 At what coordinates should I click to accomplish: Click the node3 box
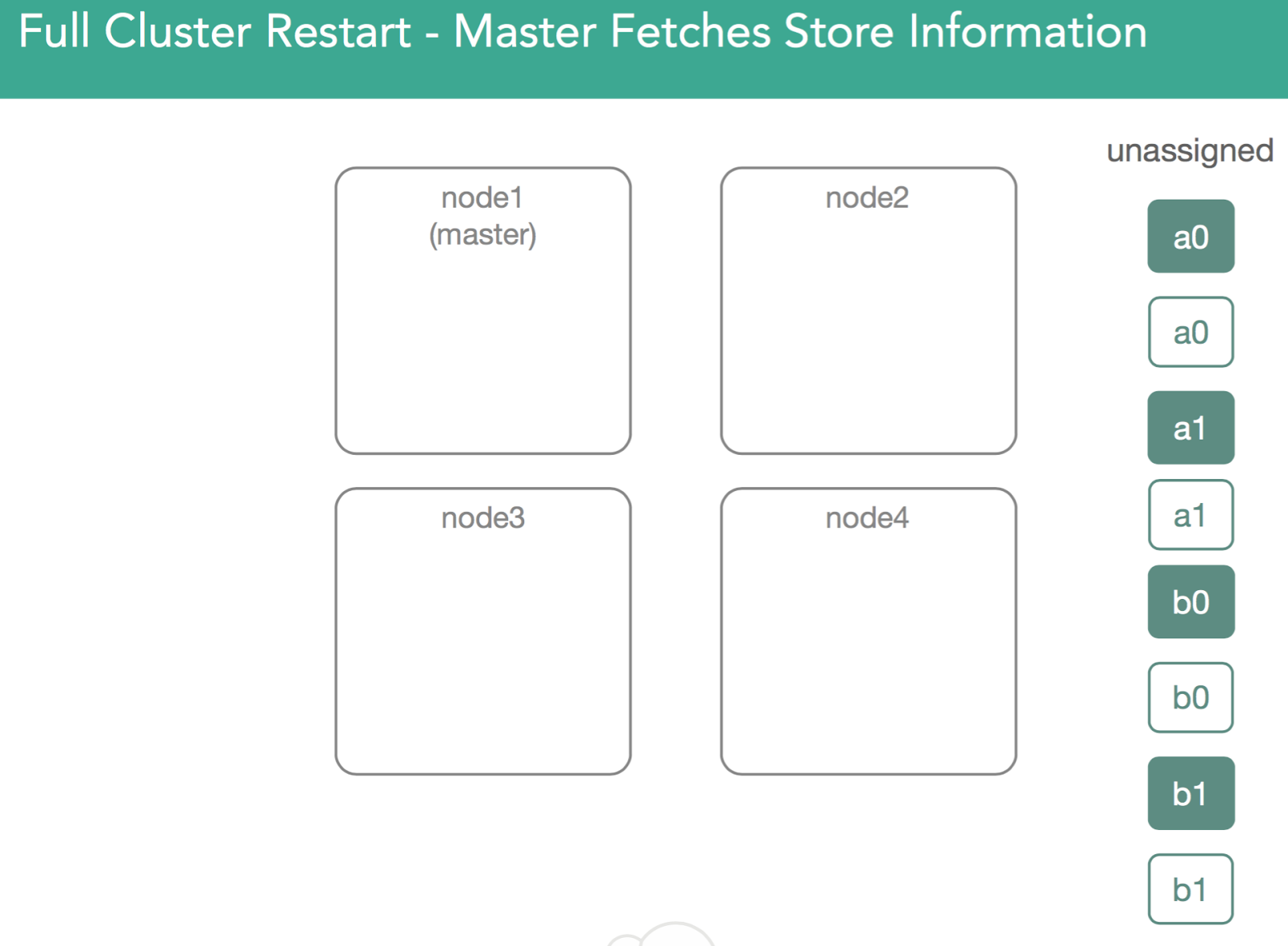tap(483, 631)
